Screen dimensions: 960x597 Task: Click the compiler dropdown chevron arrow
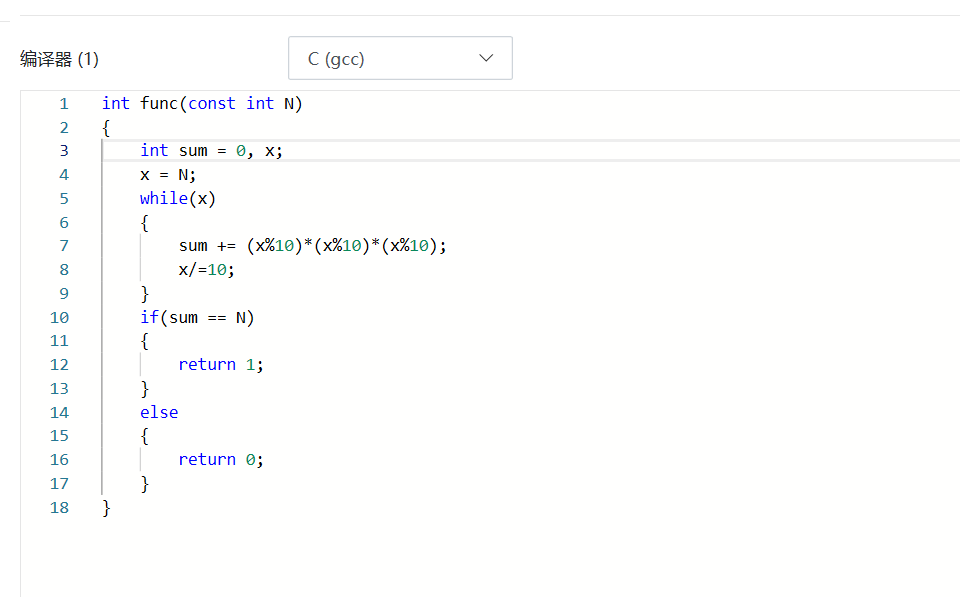[486, 58]
